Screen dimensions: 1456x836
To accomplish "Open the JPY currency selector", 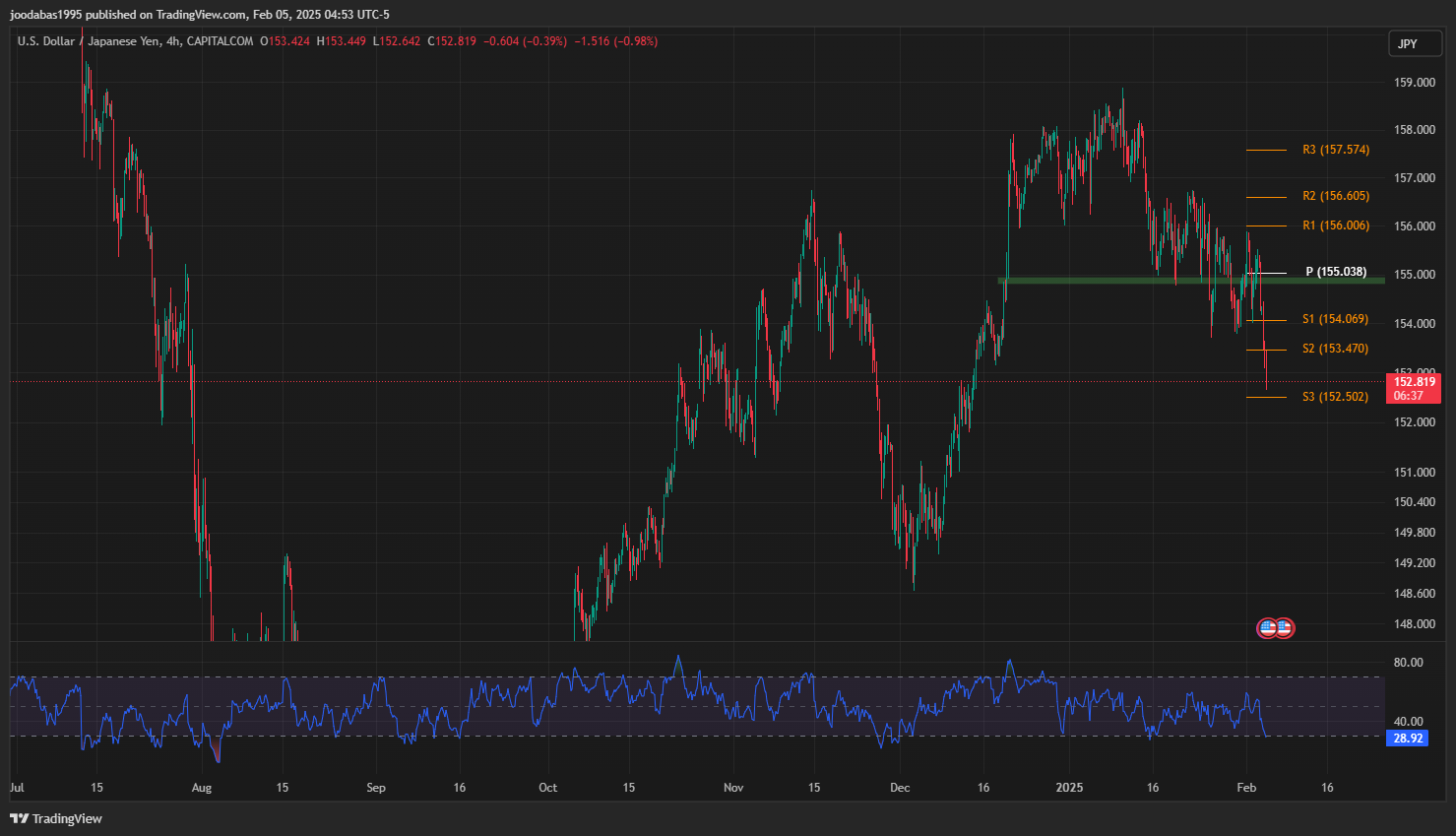I will click(1408, 43).
